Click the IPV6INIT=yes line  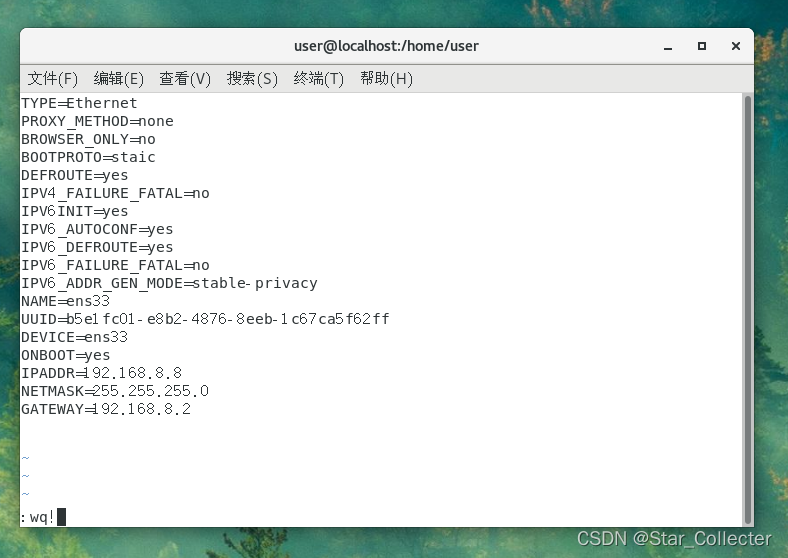coord(74,211)
